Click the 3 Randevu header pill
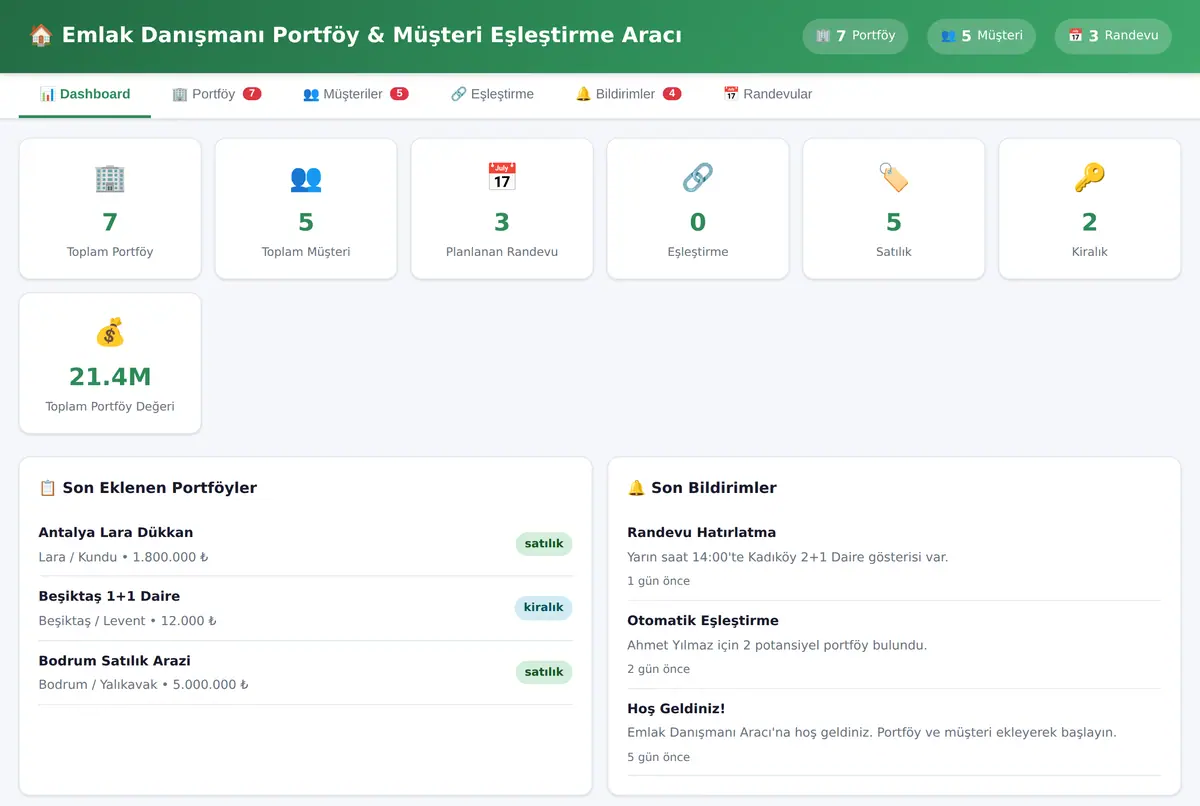 [1113, 36]
